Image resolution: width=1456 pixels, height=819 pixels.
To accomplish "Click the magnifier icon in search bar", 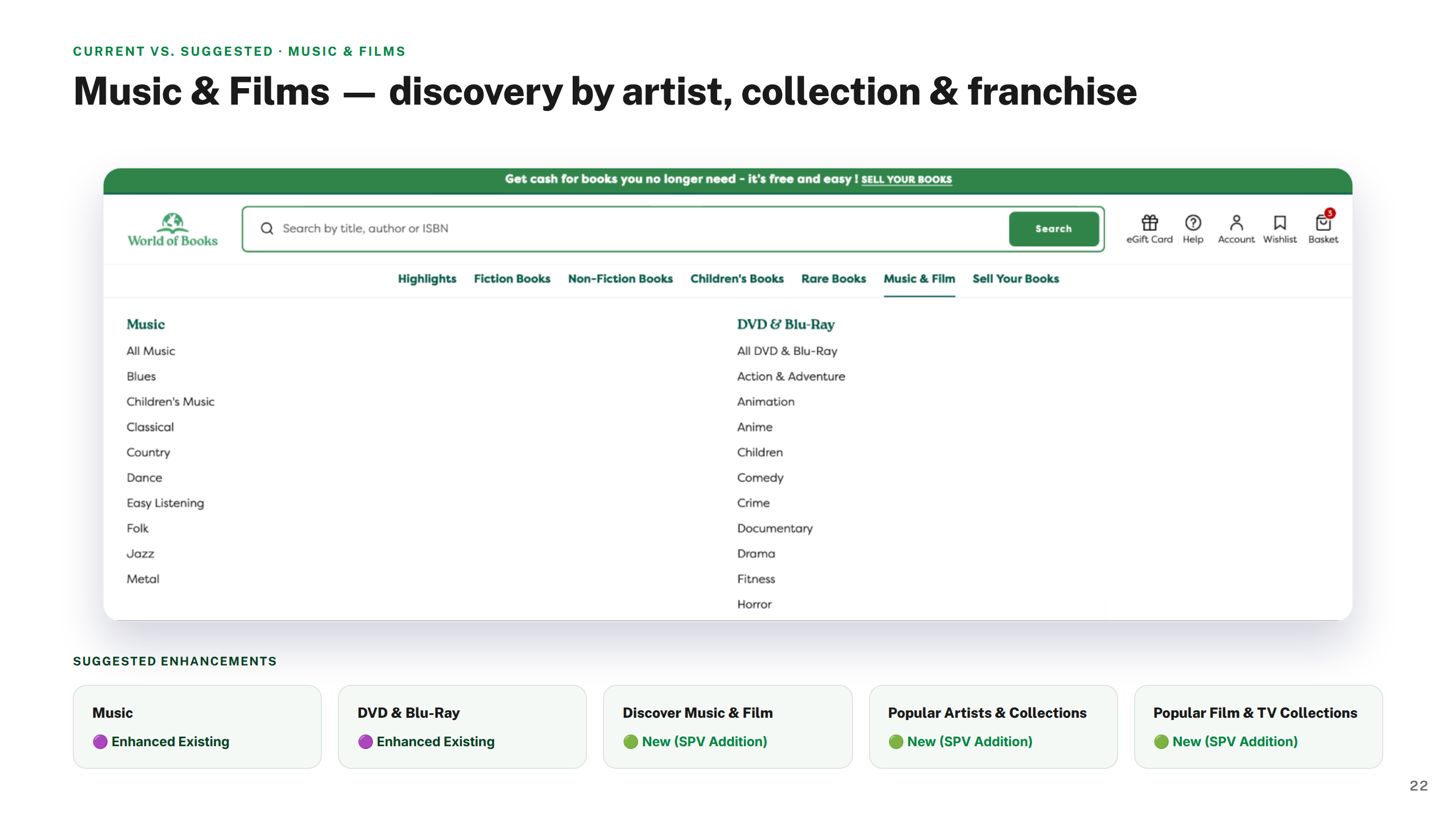I will (267, 228).
